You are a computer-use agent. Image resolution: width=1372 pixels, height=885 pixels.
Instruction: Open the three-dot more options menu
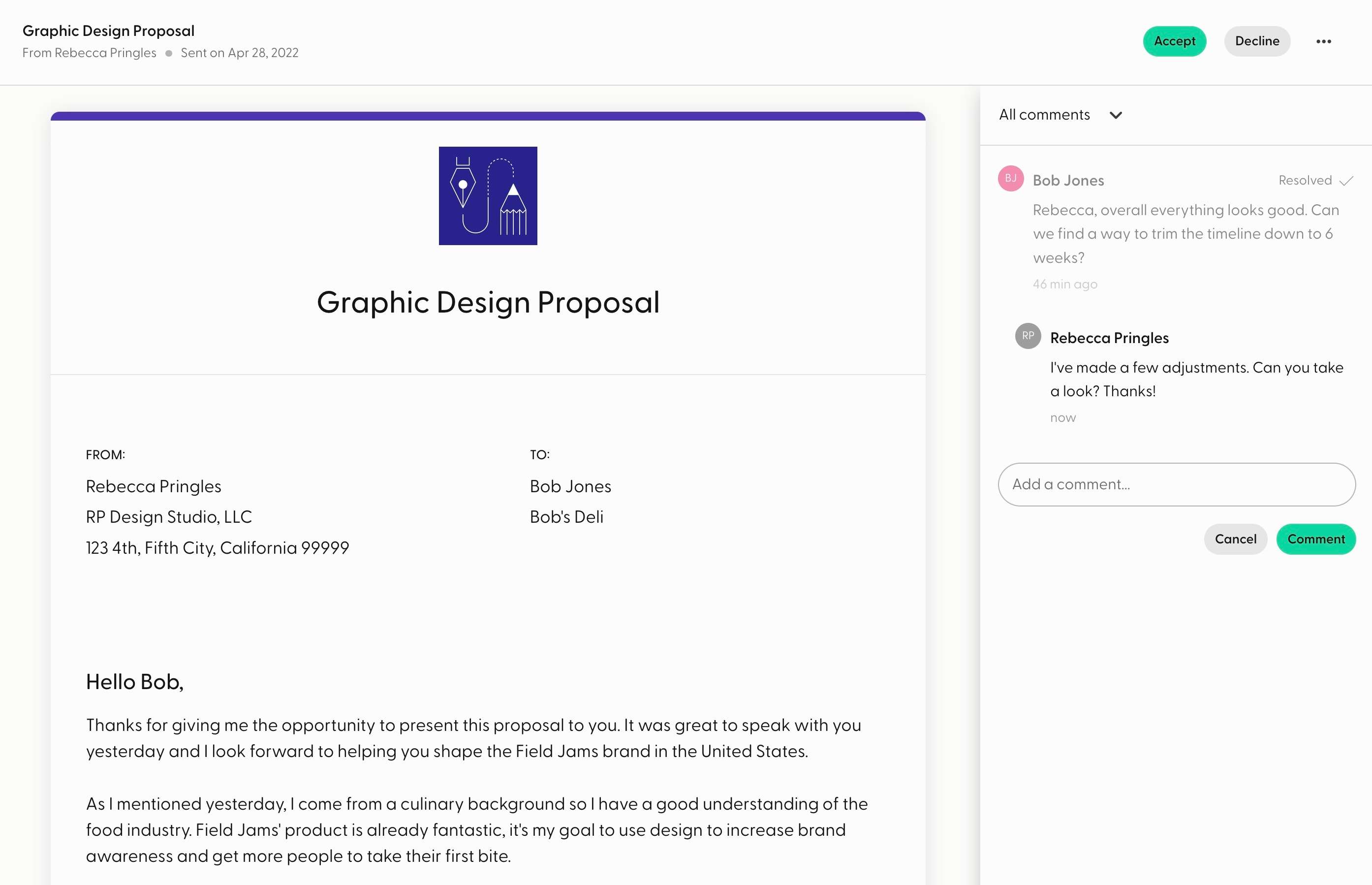(x=1324, y=41)
